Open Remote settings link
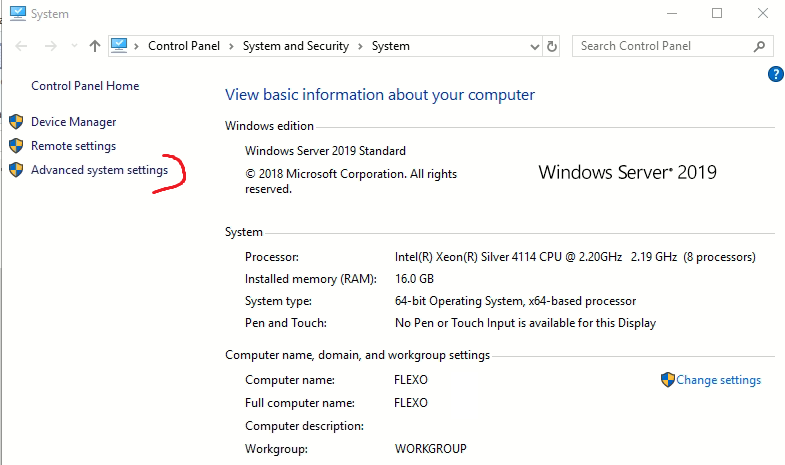Screen dimensions: 785x465 (74, 146)
